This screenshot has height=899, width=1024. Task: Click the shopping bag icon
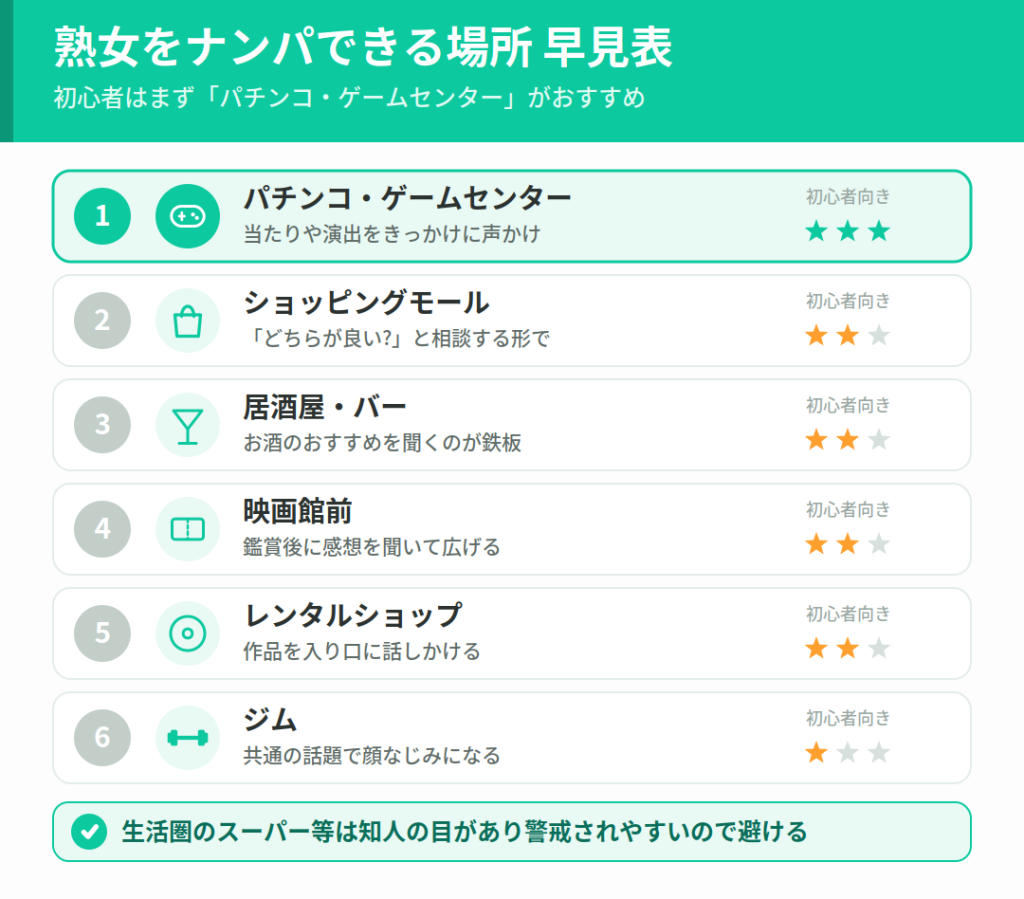coord(187,321)
